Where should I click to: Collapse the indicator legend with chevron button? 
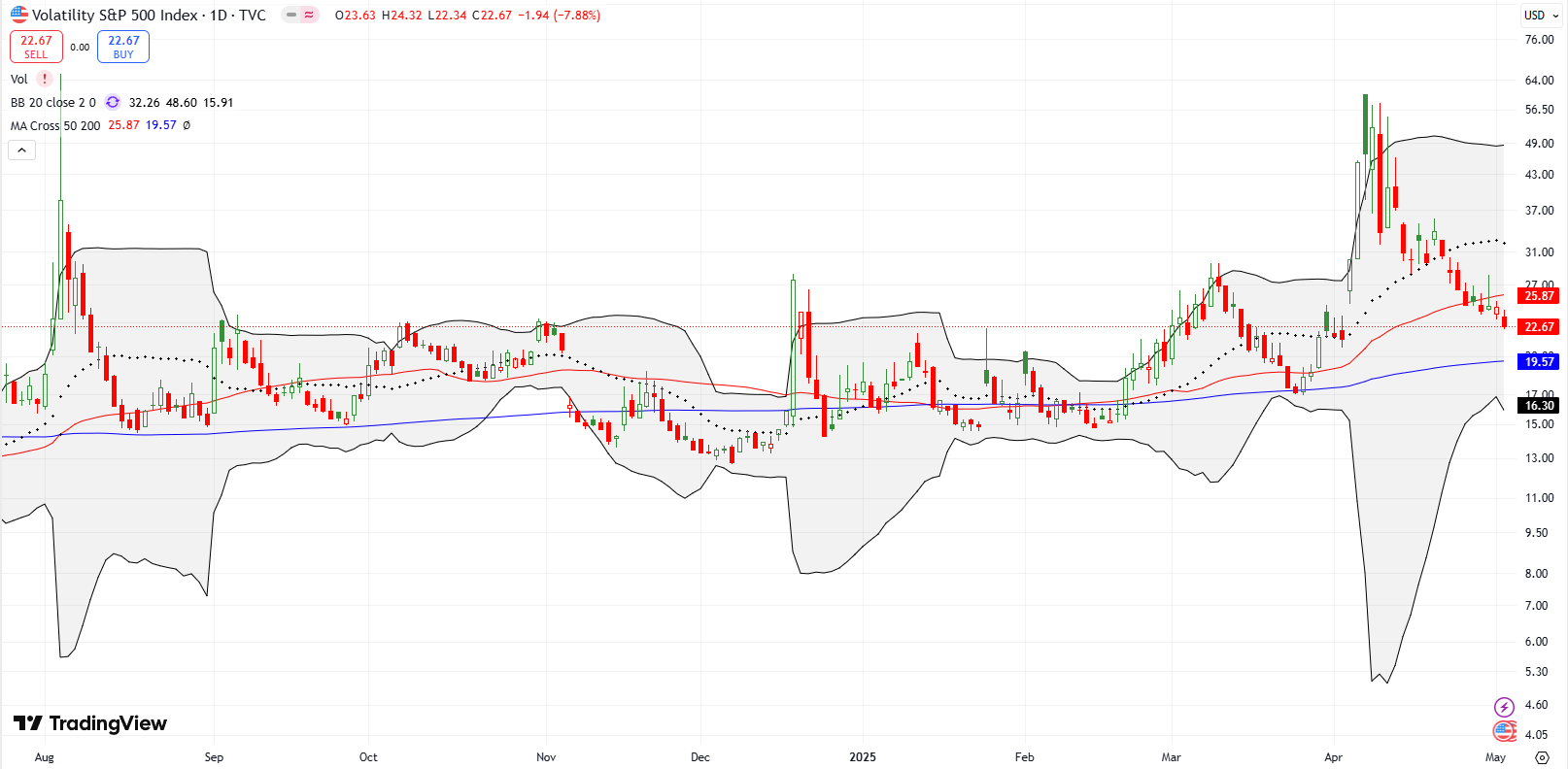pos(21,150)
